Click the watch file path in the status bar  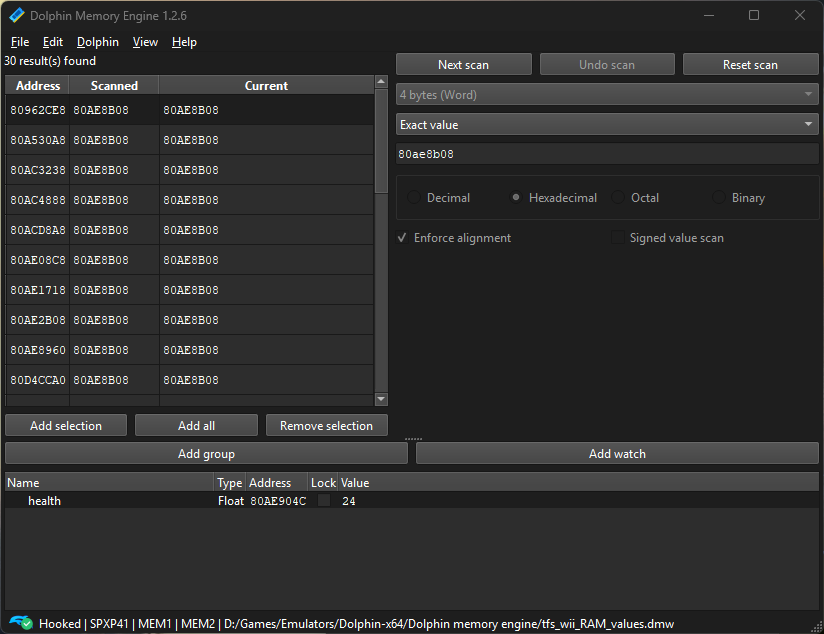[449, 623]
